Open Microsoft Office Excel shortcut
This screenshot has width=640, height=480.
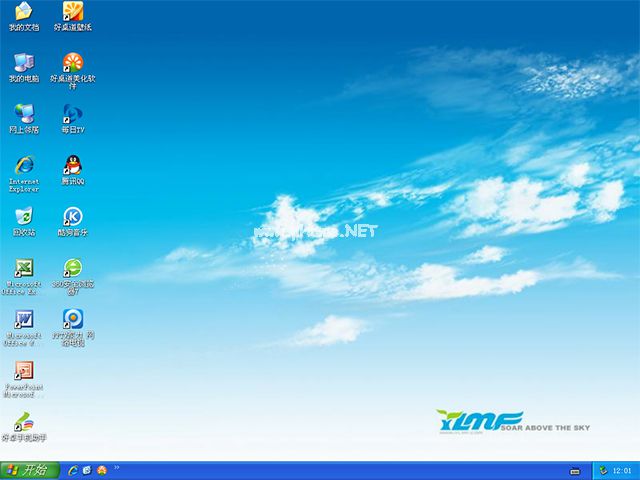click(x=23, y=268)
